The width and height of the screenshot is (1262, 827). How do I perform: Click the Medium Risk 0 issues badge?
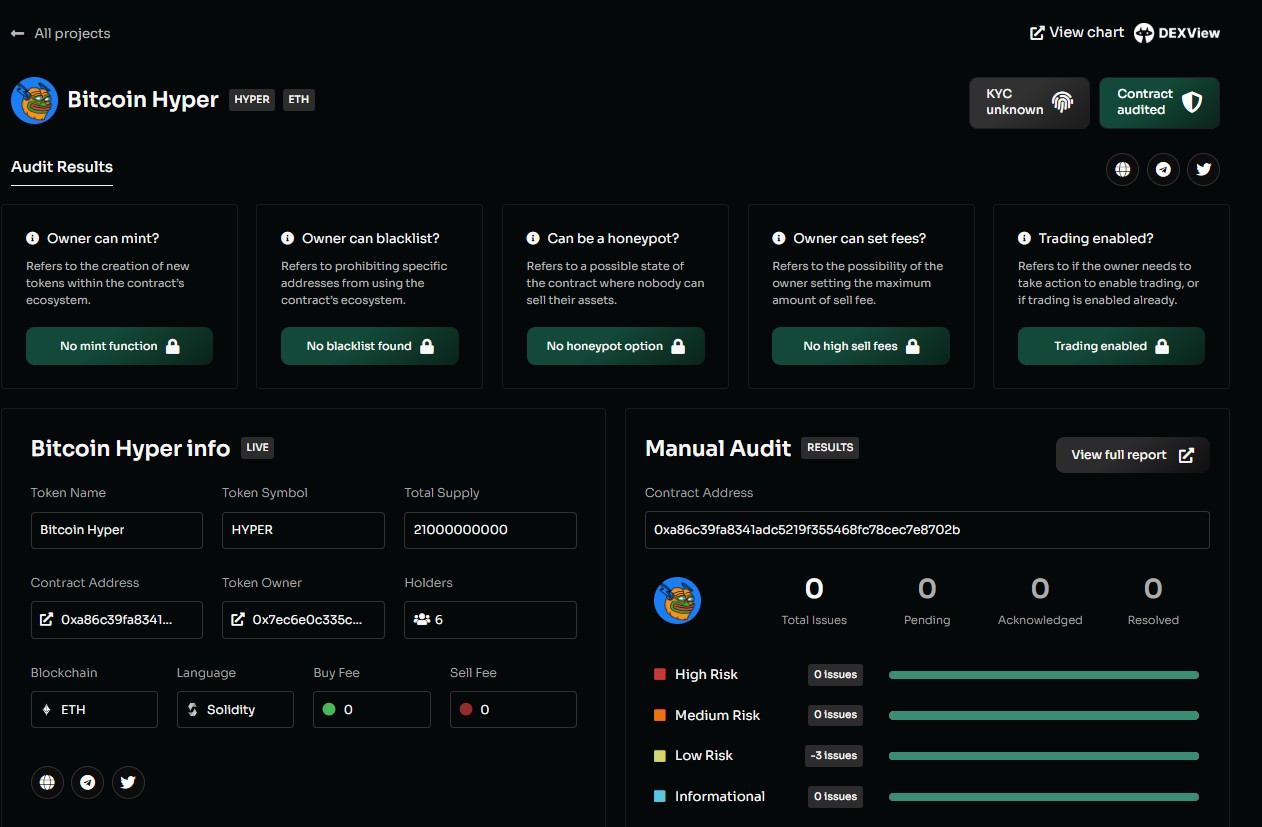(835, 715)
